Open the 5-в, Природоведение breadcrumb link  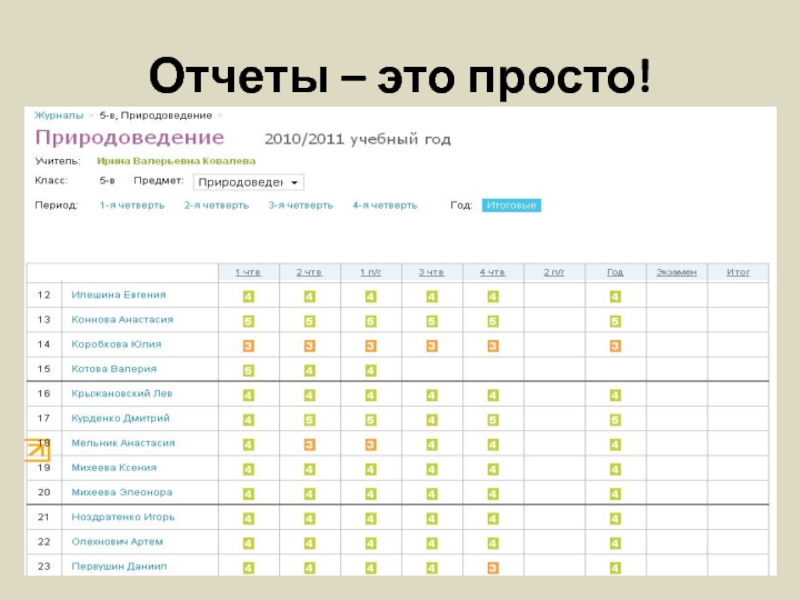point(155,116)
